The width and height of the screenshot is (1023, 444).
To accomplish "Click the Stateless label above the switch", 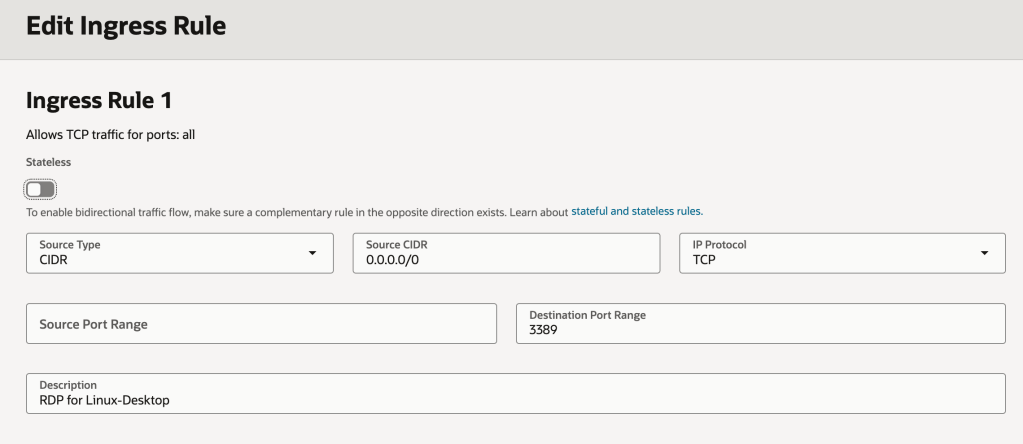I will coord(48,161).
